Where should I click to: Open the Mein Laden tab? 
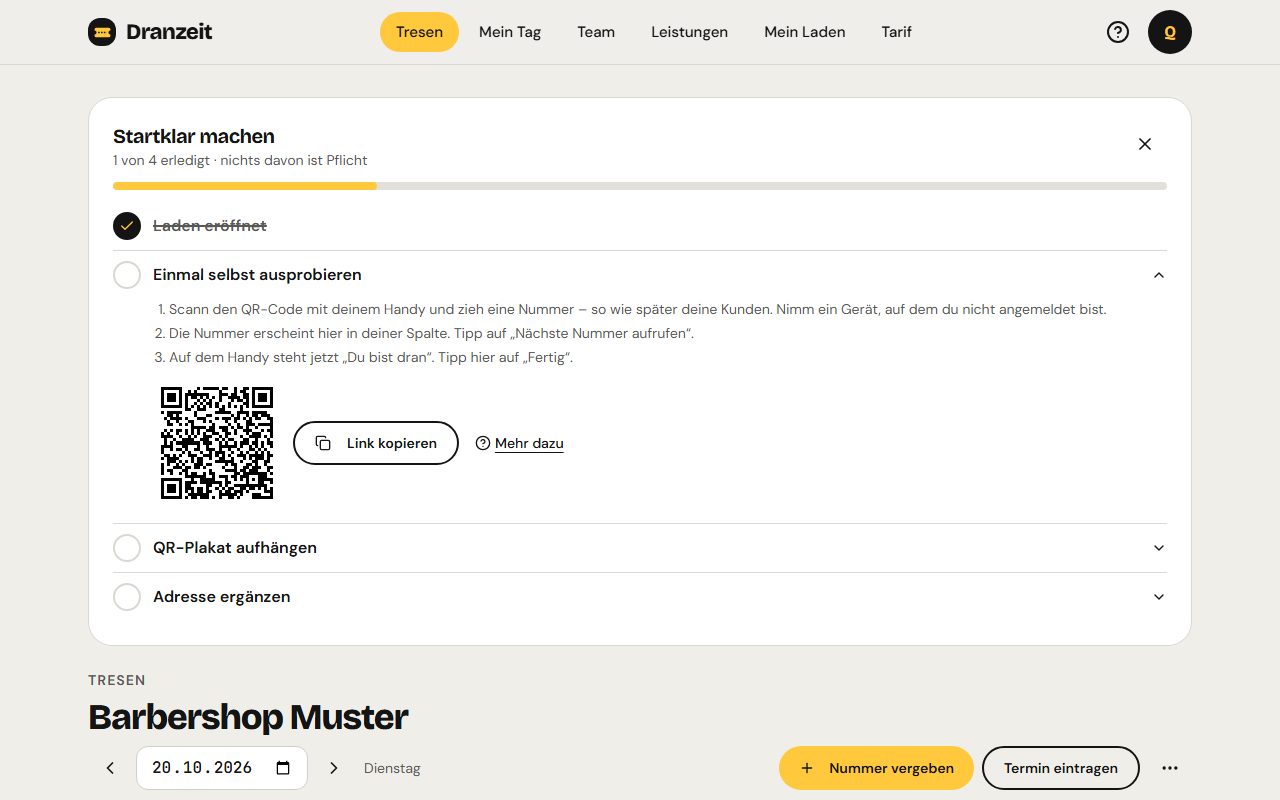pyautogui.click(x=805, y=32)
